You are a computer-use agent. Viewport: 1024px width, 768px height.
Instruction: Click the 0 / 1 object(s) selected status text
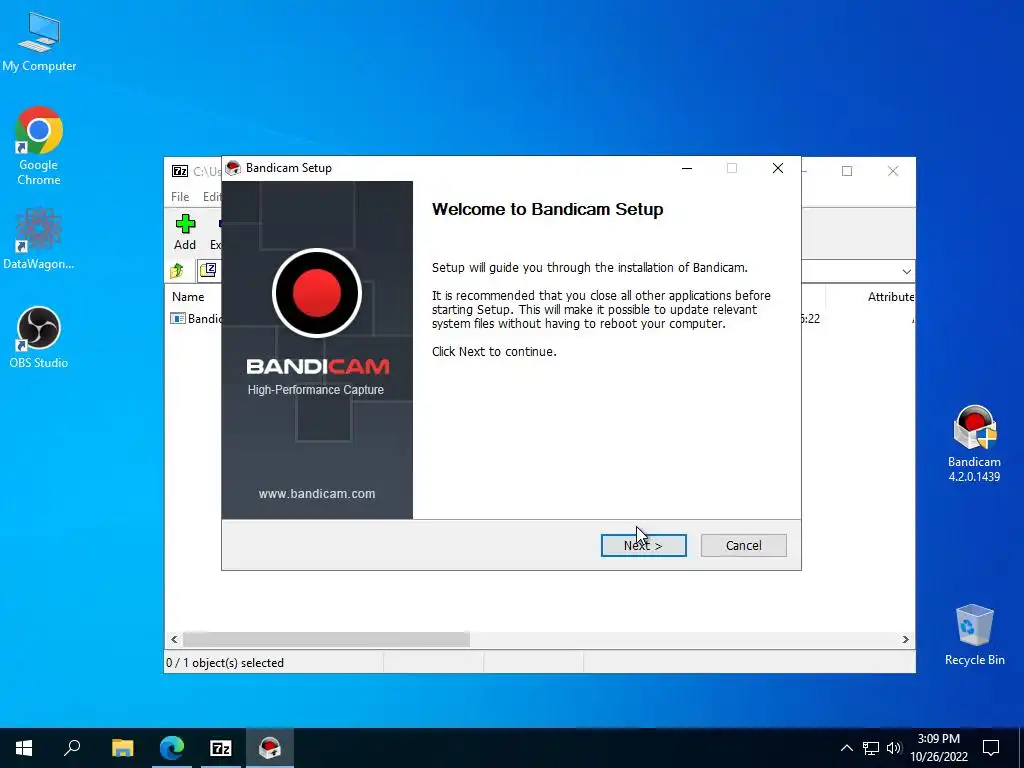coord(225,663)
